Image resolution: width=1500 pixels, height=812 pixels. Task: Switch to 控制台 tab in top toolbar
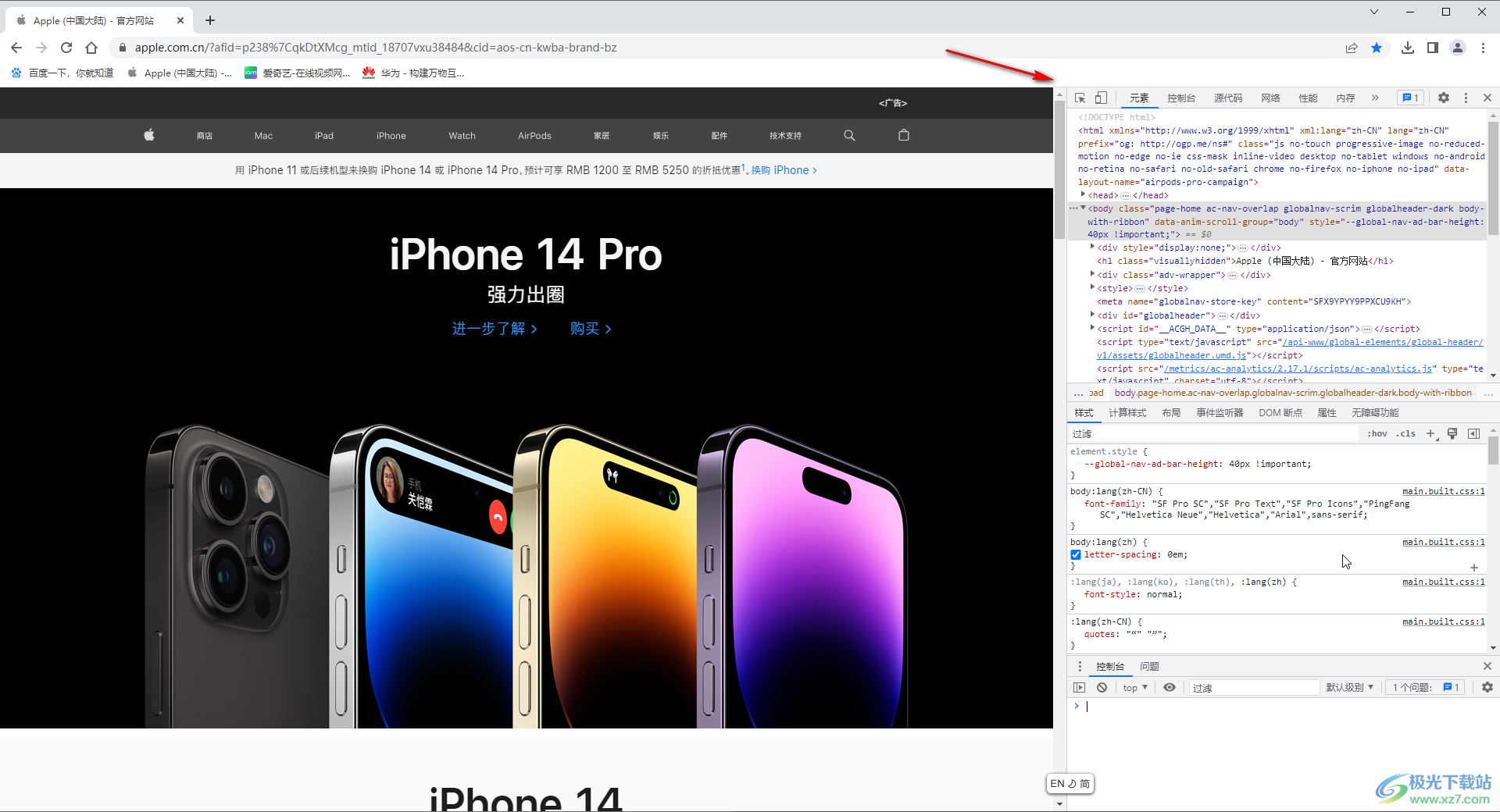(x=1181, y=98)
